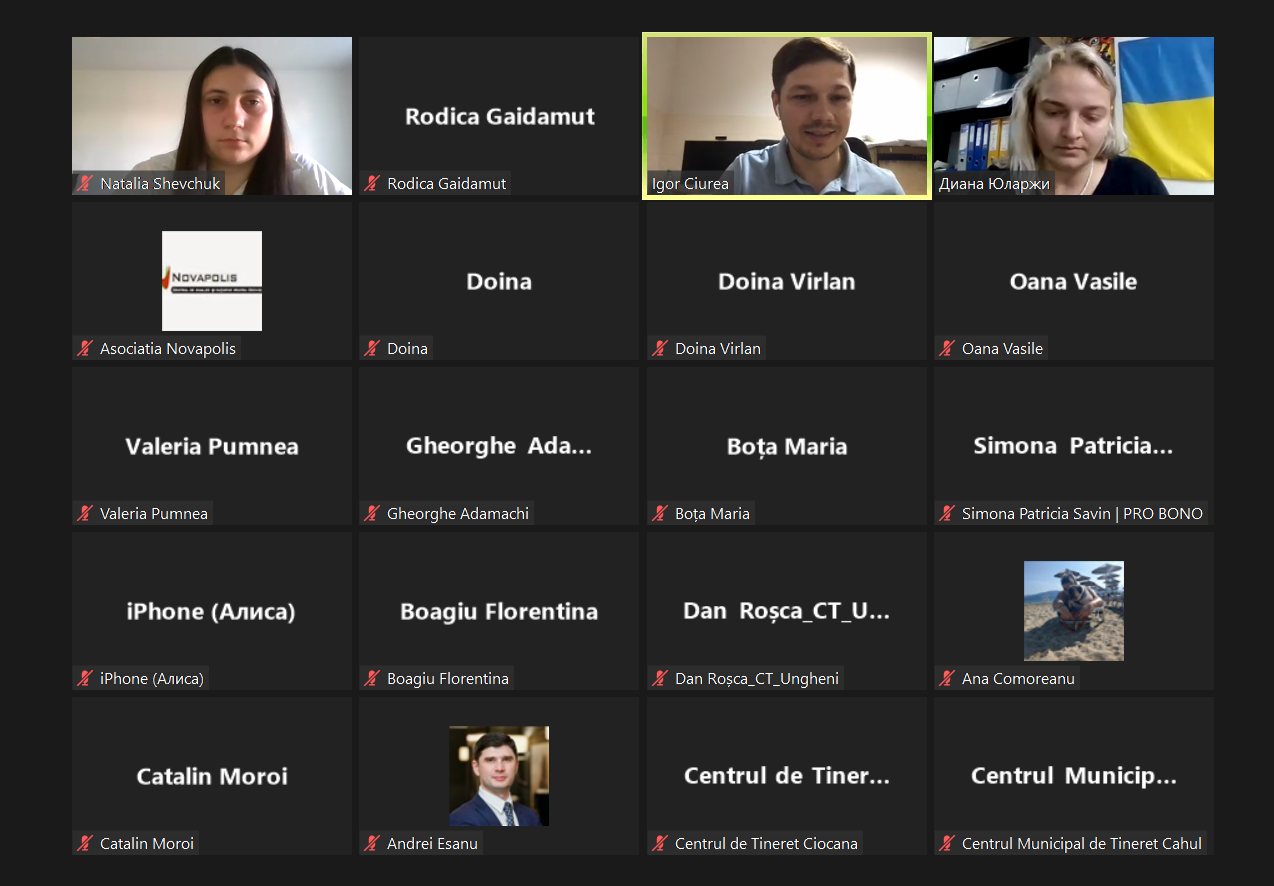Viewport: 1274px width, 886px height.
Task: Click muted mic icon beside Natalia Shevchuk
Action: pos(86,184)
